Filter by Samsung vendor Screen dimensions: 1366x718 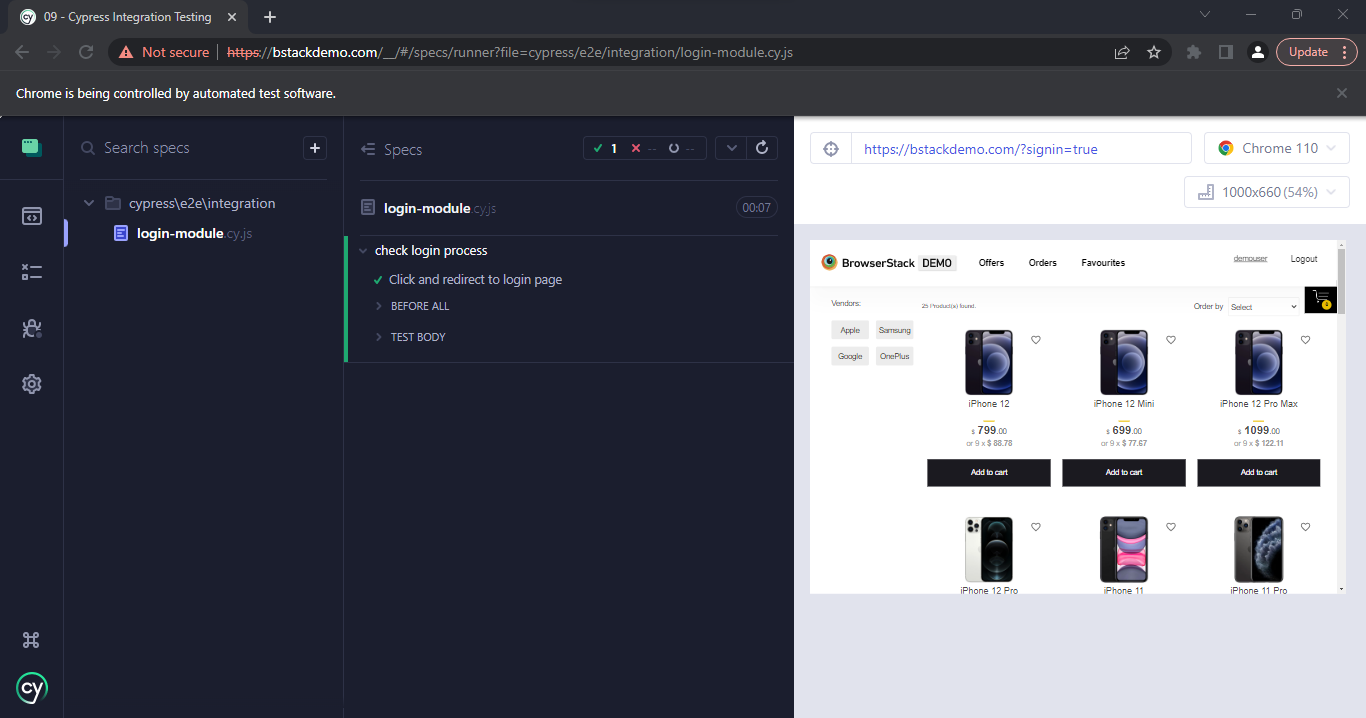point(895,330)
